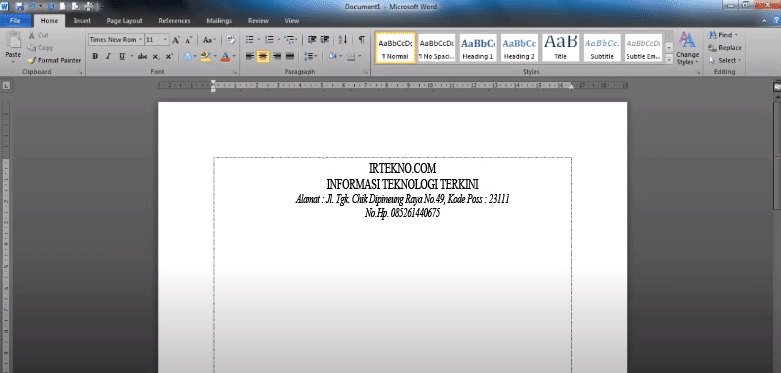
Task: Toggle align text right
Action: point(276,56)
